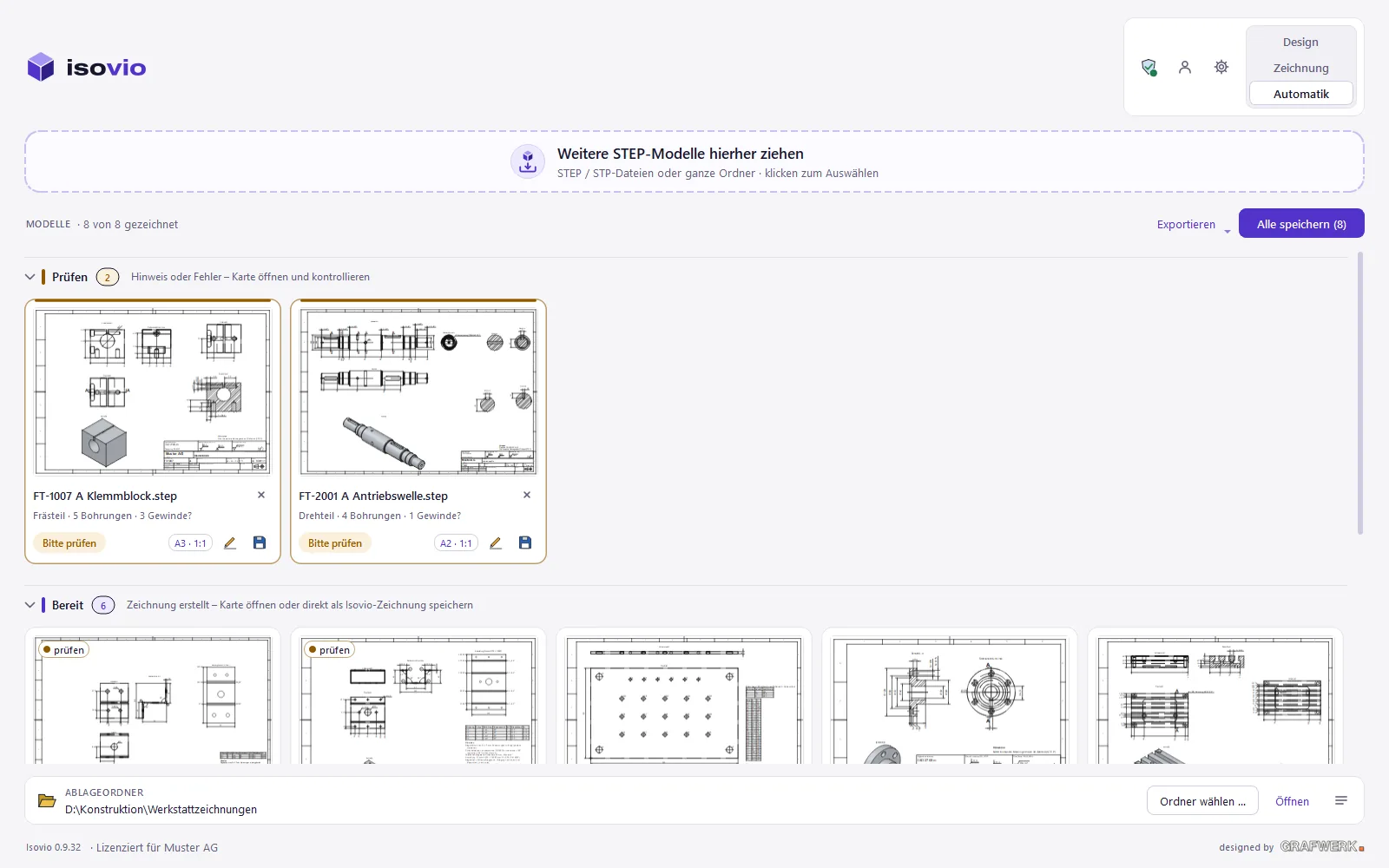Open the license shield status icon
This screenshot has width=1389, height=868.
(1149, 67)
